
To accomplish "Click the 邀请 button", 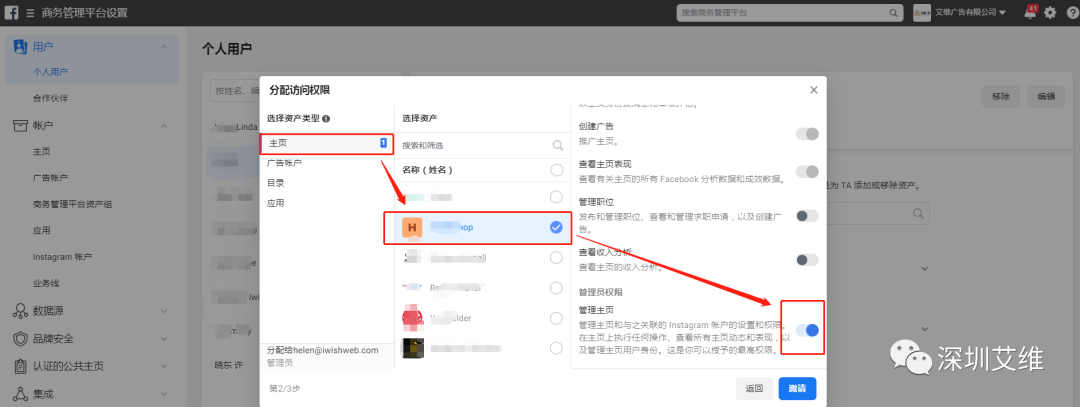I will click(798, 388).
